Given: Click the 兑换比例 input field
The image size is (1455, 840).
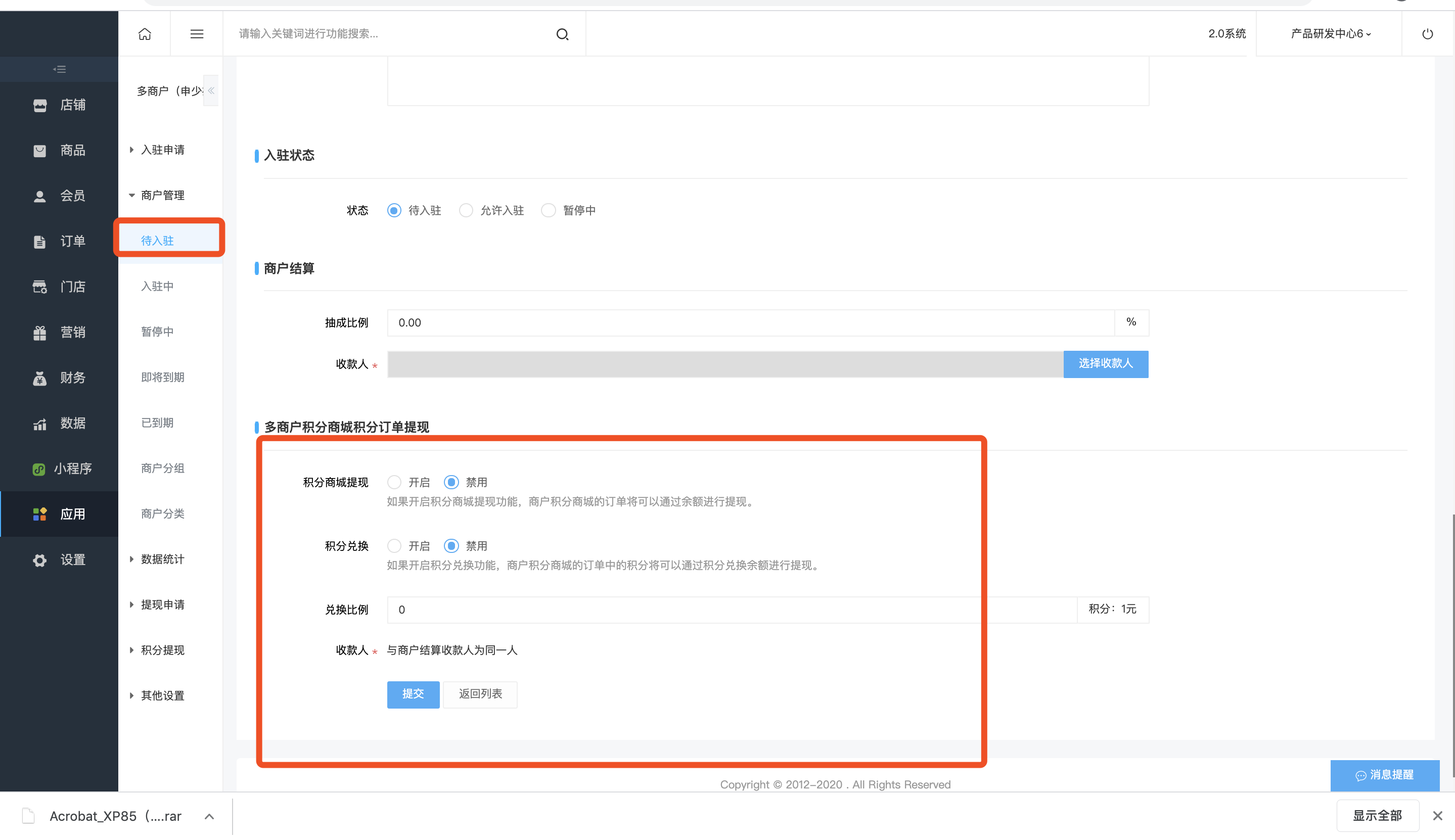Looking at the screenshot, I should click(732, 610).
